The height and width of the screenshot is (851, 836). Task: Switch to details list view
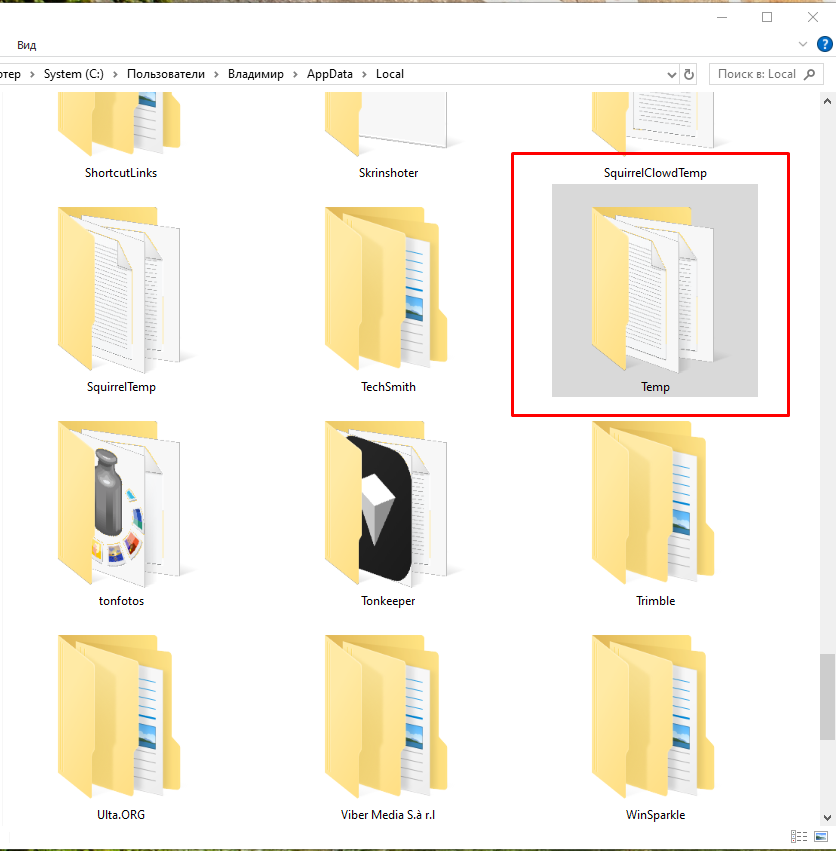click(x=799, y=836)
